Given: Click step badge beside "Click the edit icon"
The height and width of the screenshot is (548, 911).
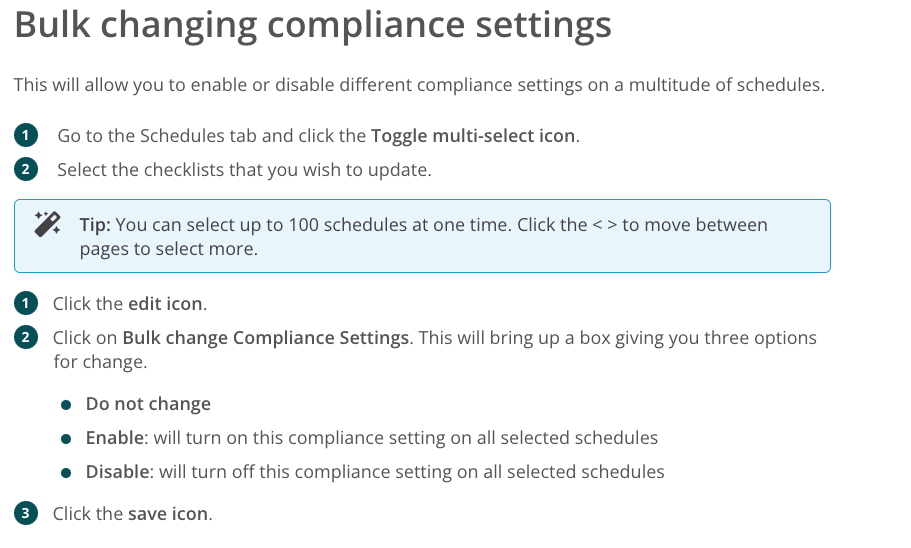Looking at the screenshot, I should pos(25,303).
